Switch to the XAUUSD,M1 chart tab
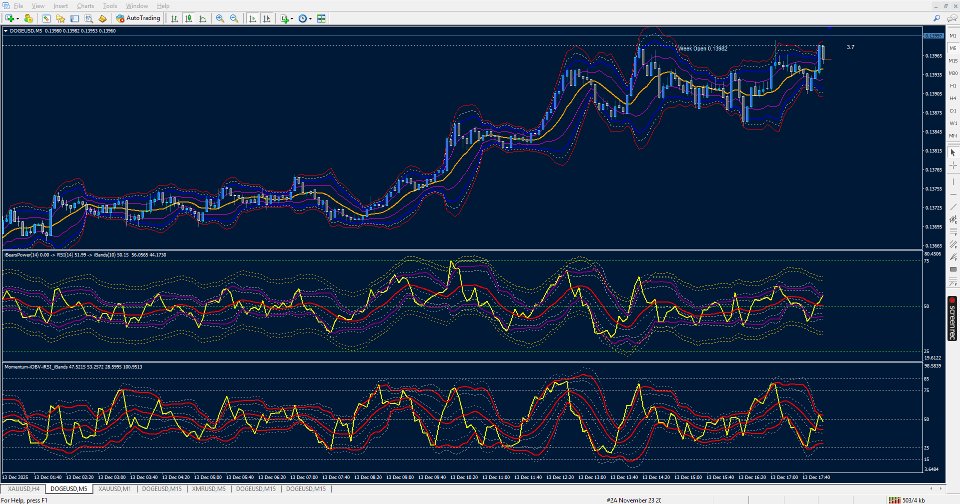This screenshot has width=960, height=504. point(114,489)
